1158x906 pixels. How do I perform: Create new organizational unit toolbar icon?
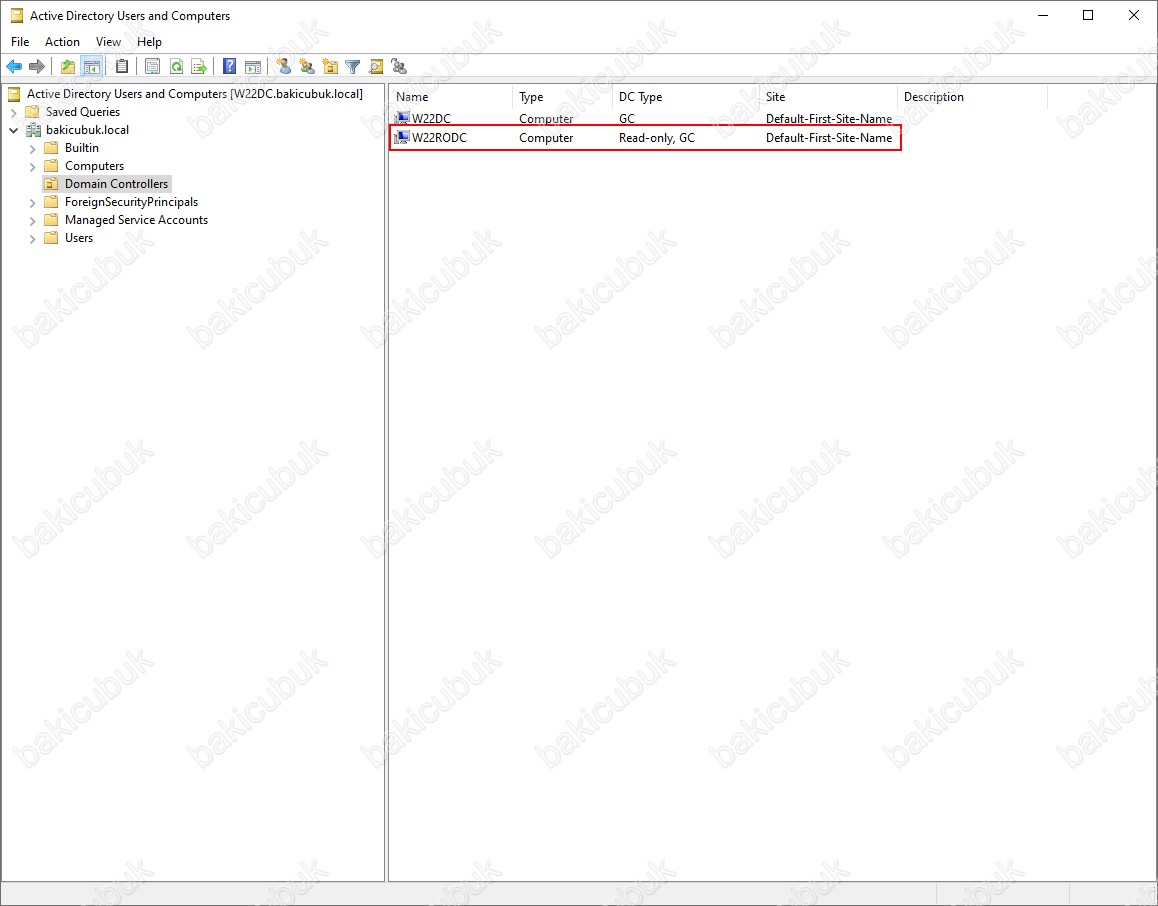click(x=330, y=67)
